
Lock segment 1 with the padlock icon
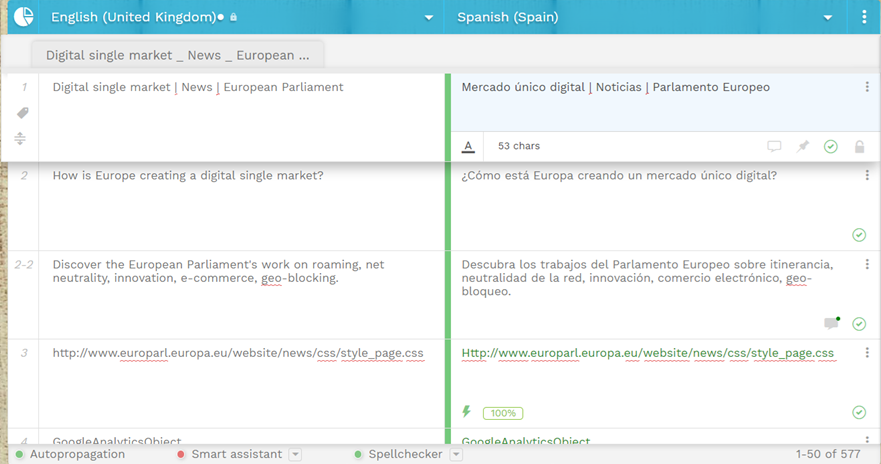coord(859,146)
